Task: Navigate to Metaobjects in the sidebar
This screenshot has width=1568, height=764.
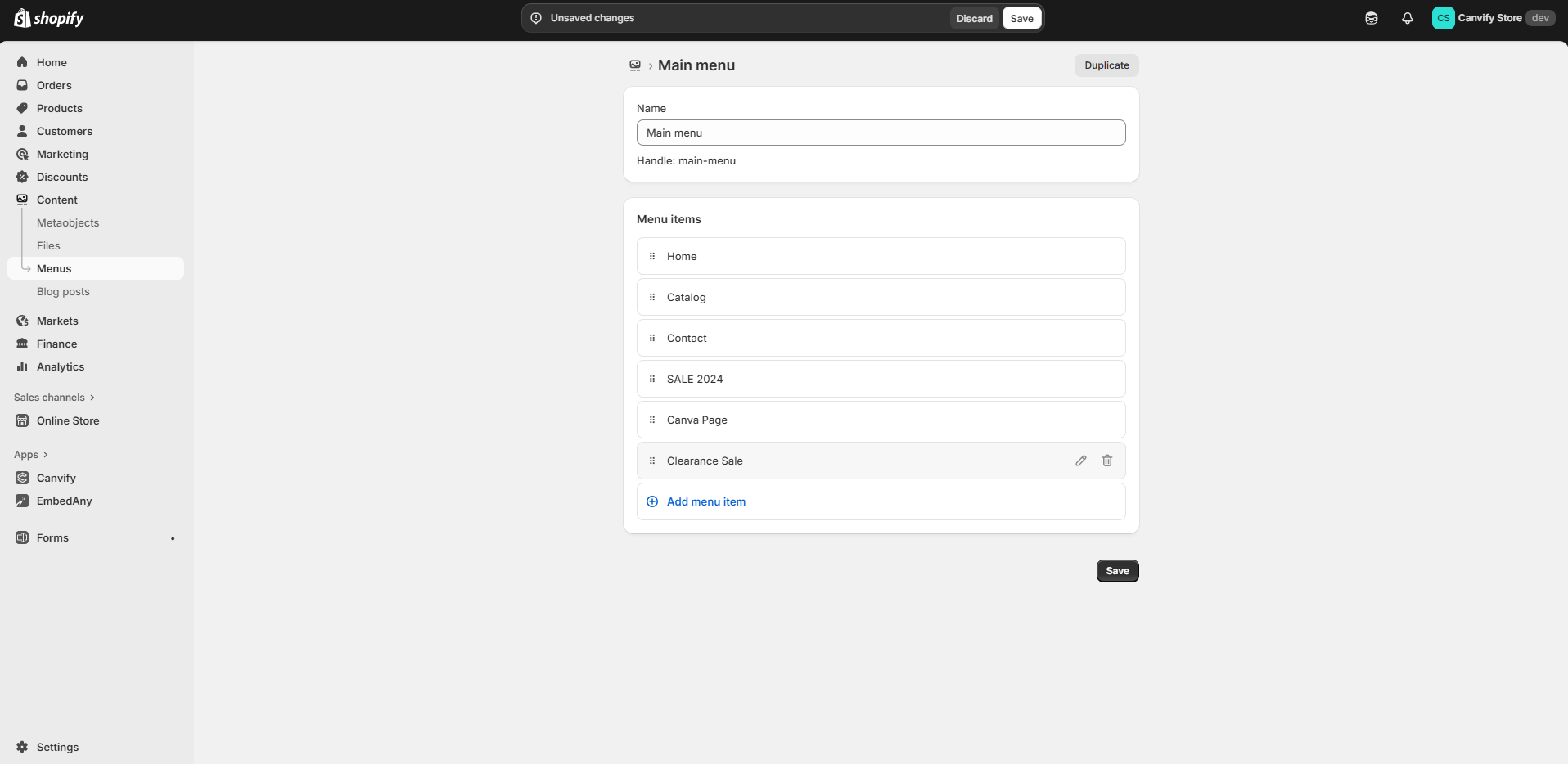Action: [x=68, y=222]
